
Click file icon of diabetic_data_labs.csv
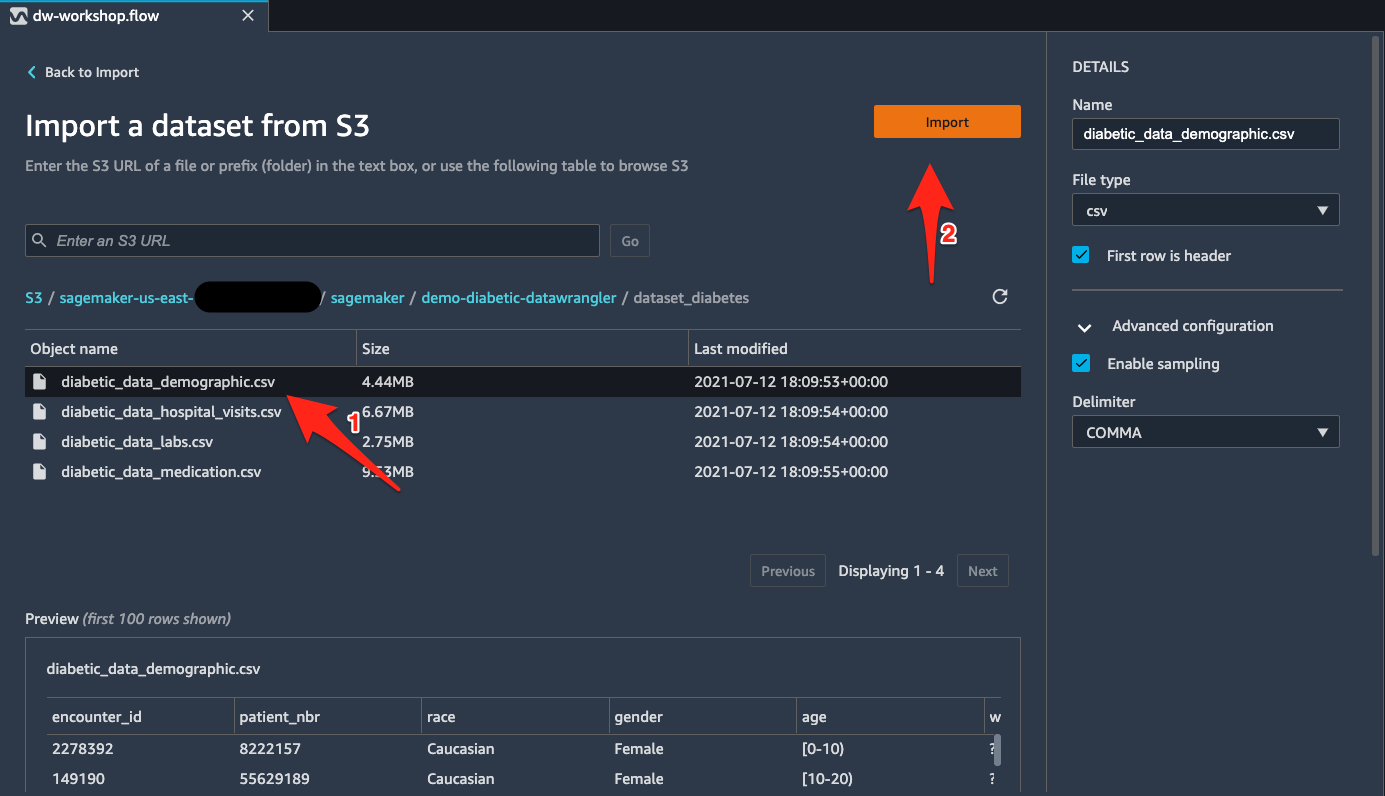(40, 441)
